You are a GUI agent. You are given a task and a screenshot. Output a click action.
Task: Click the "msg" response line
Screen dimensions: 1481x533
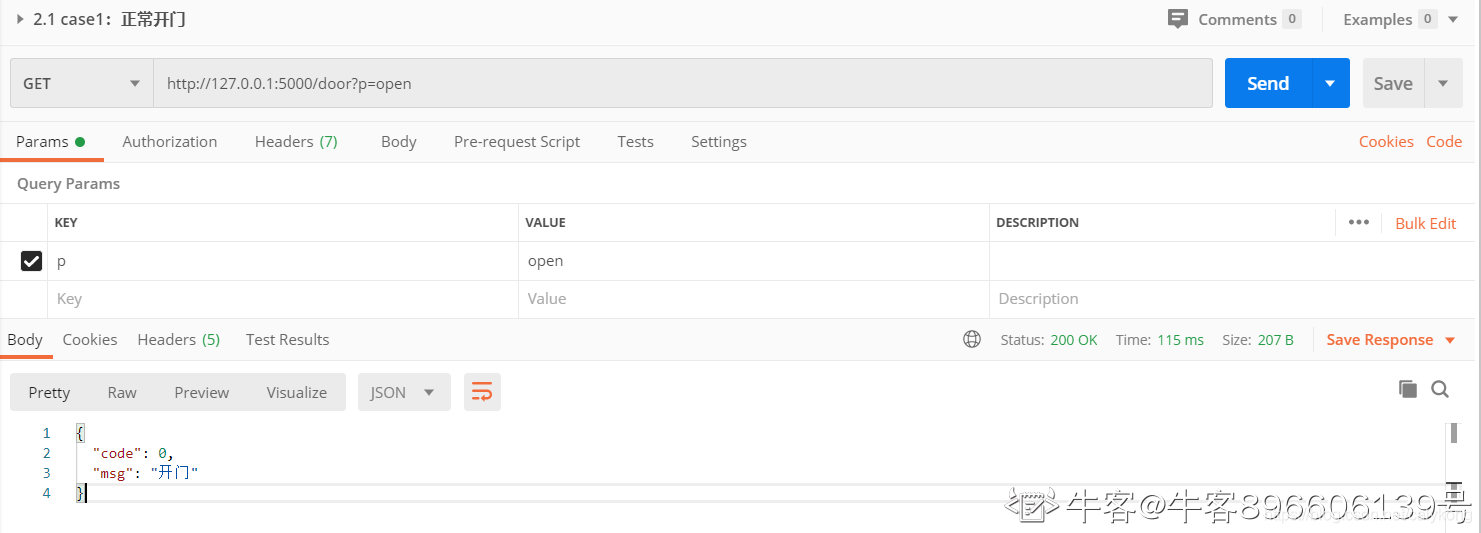pyautogui.click(x=145, y=473)
